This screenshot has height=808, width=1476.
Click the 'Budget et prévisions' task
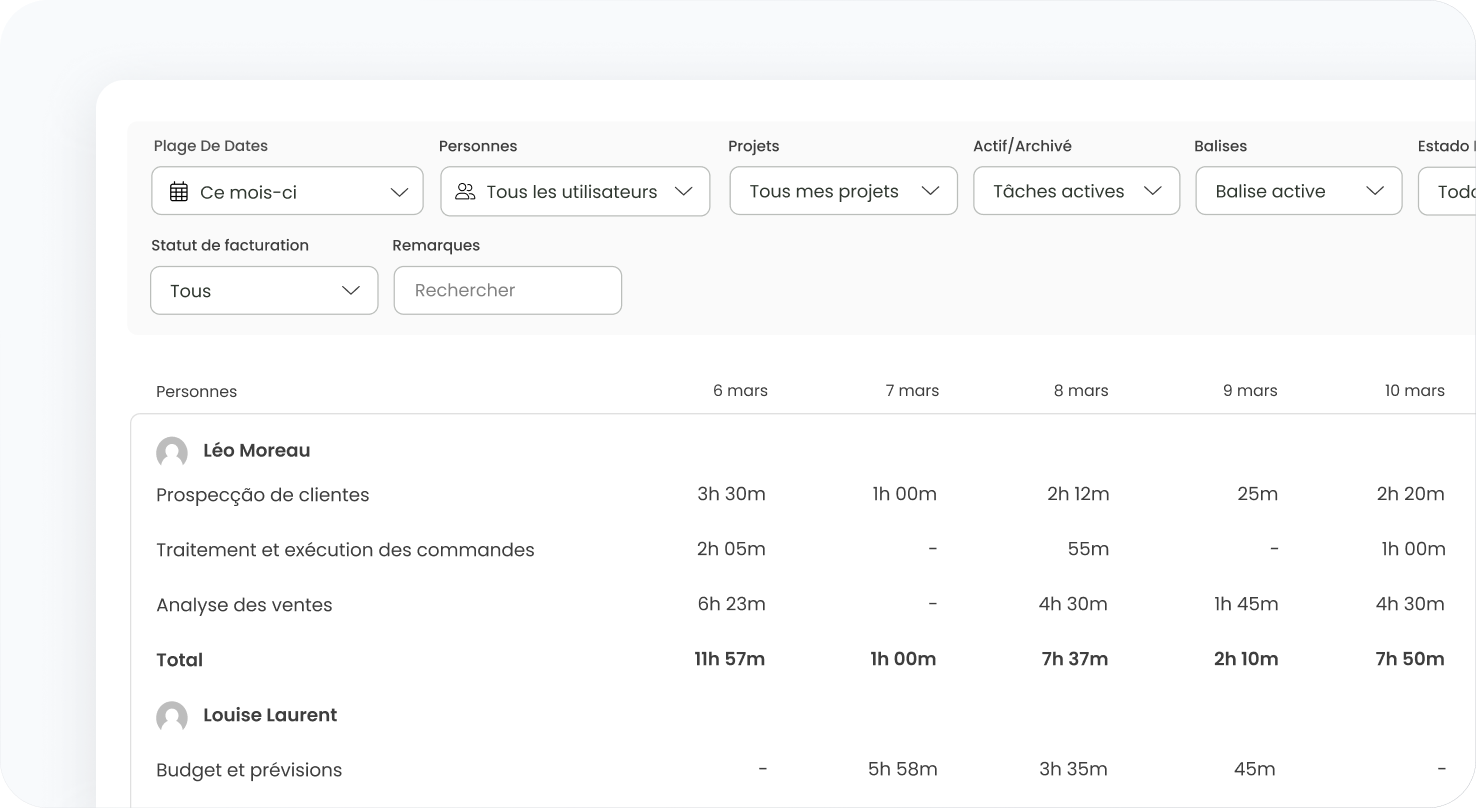click(x=249, y=770)
